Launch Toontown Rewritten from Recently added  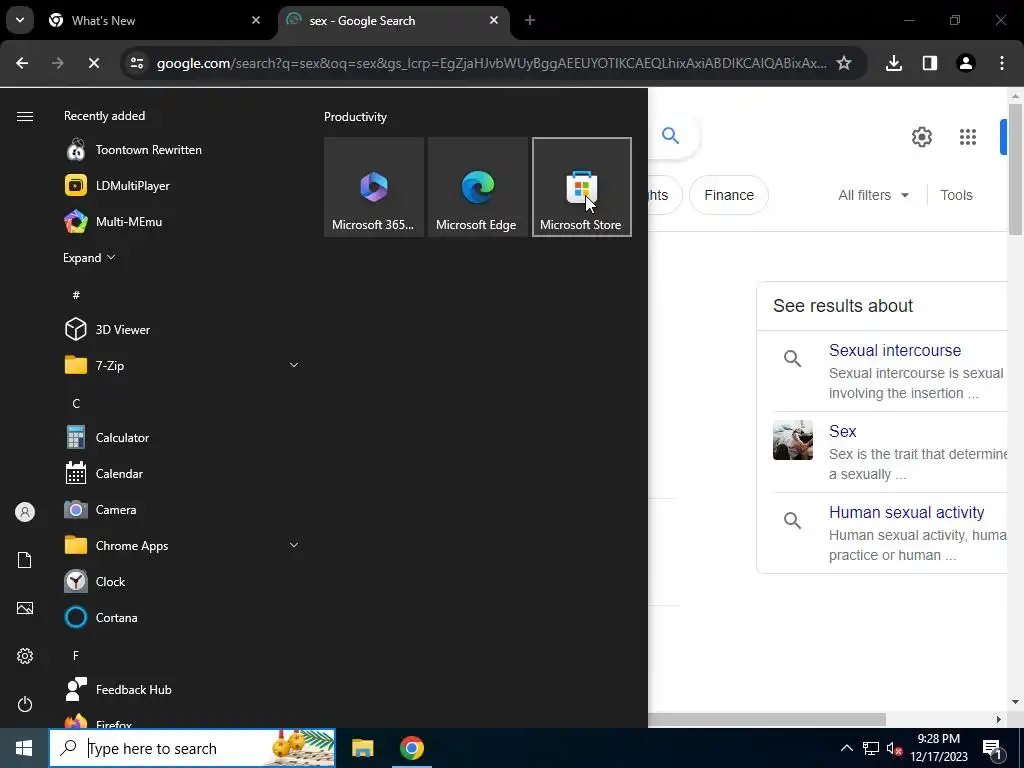pyautogui.click(x=181, y=150)
